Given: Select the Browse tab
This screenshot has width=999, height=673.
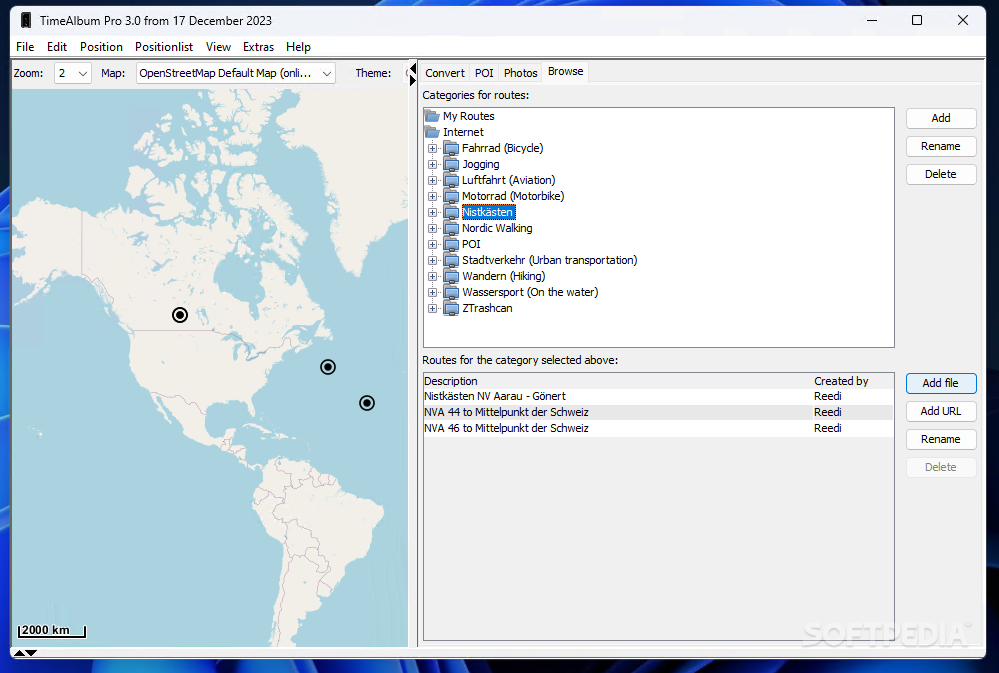Looking at the screenshot, I should [x=565, y=72].
